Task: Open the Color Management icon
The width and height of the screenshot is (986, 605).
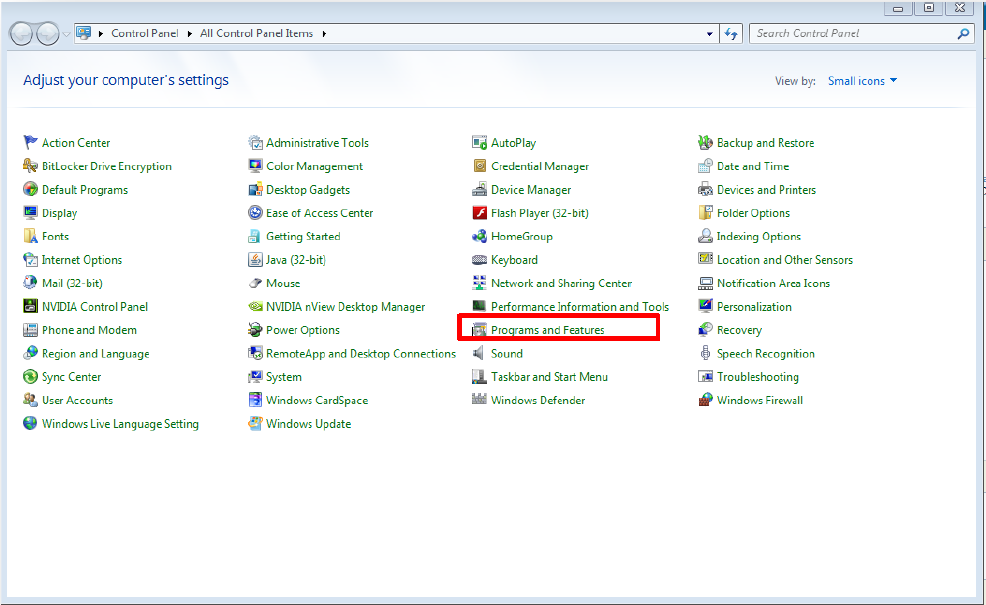Action: (x=255, y=166)
